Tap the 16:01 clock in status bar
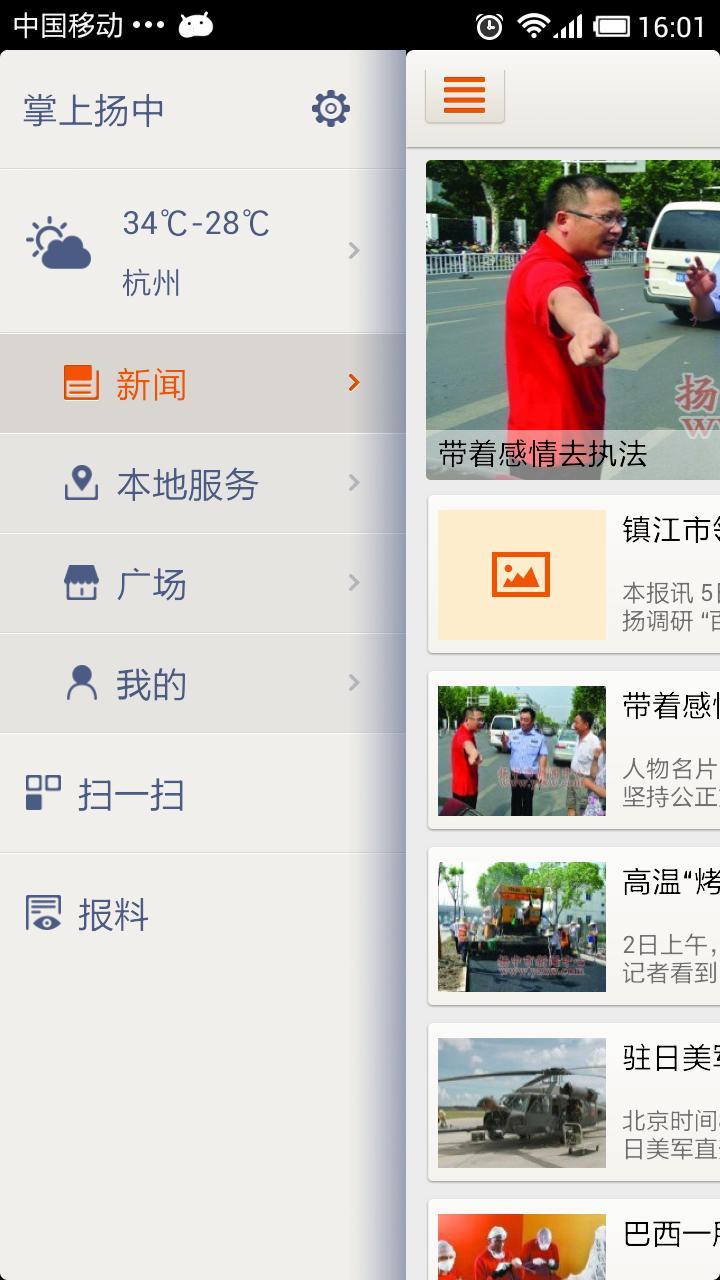This screenshot has width=720, height=1280. click(x=672, y=26)
